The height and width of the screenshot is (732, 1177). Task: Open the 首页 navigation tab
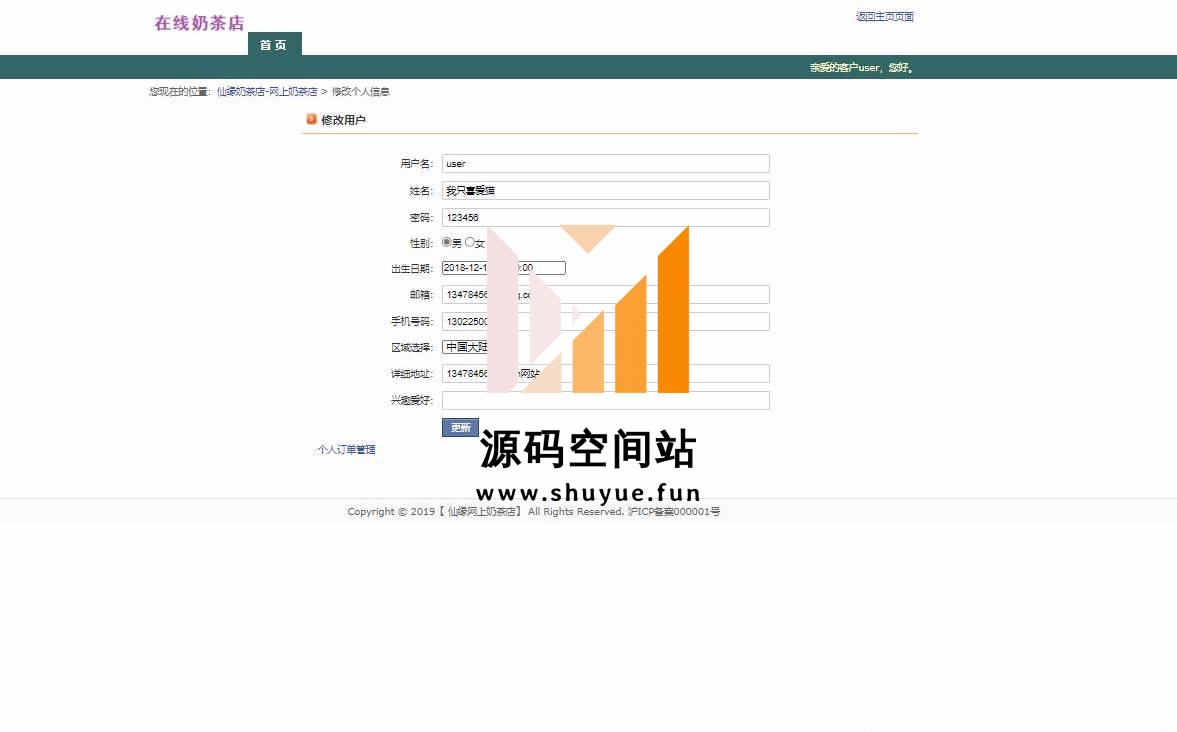coord(274,45)
